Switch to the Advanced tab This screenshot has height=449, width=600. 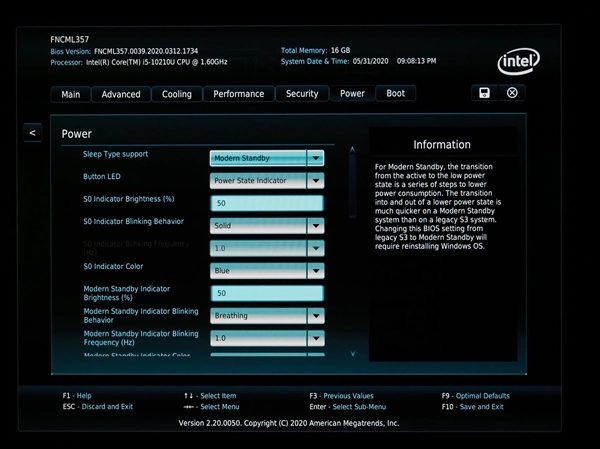121,94
